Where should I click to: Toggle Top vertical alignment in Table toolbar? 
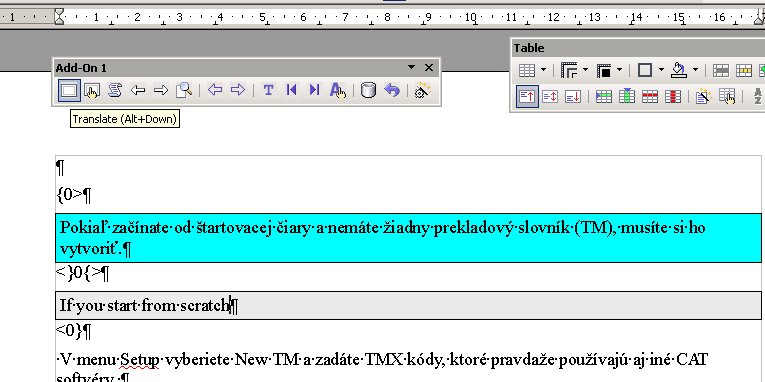pos(527,96)
